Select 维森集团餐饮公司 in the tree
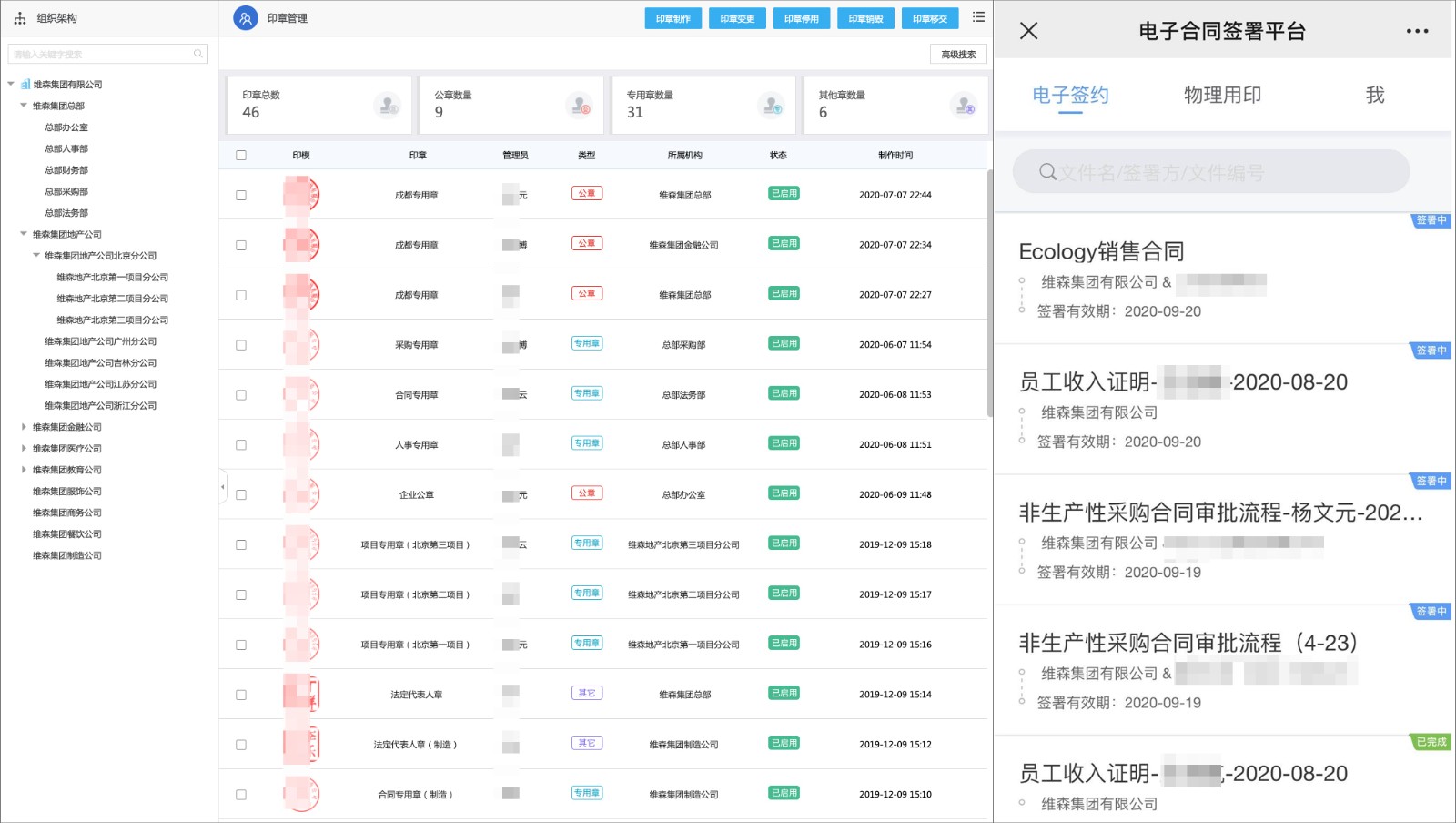The image size is (1456, 823). click(x=67, y=534)
